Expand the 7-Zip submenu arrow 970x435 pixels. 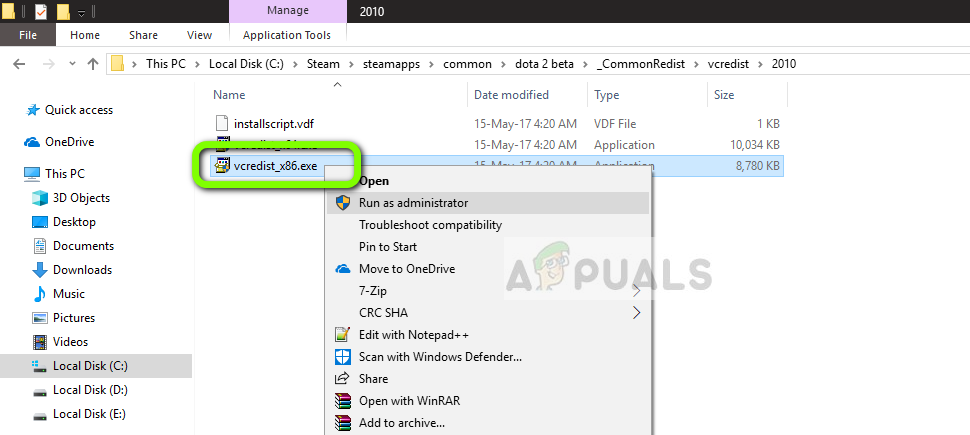pos(637,290)
